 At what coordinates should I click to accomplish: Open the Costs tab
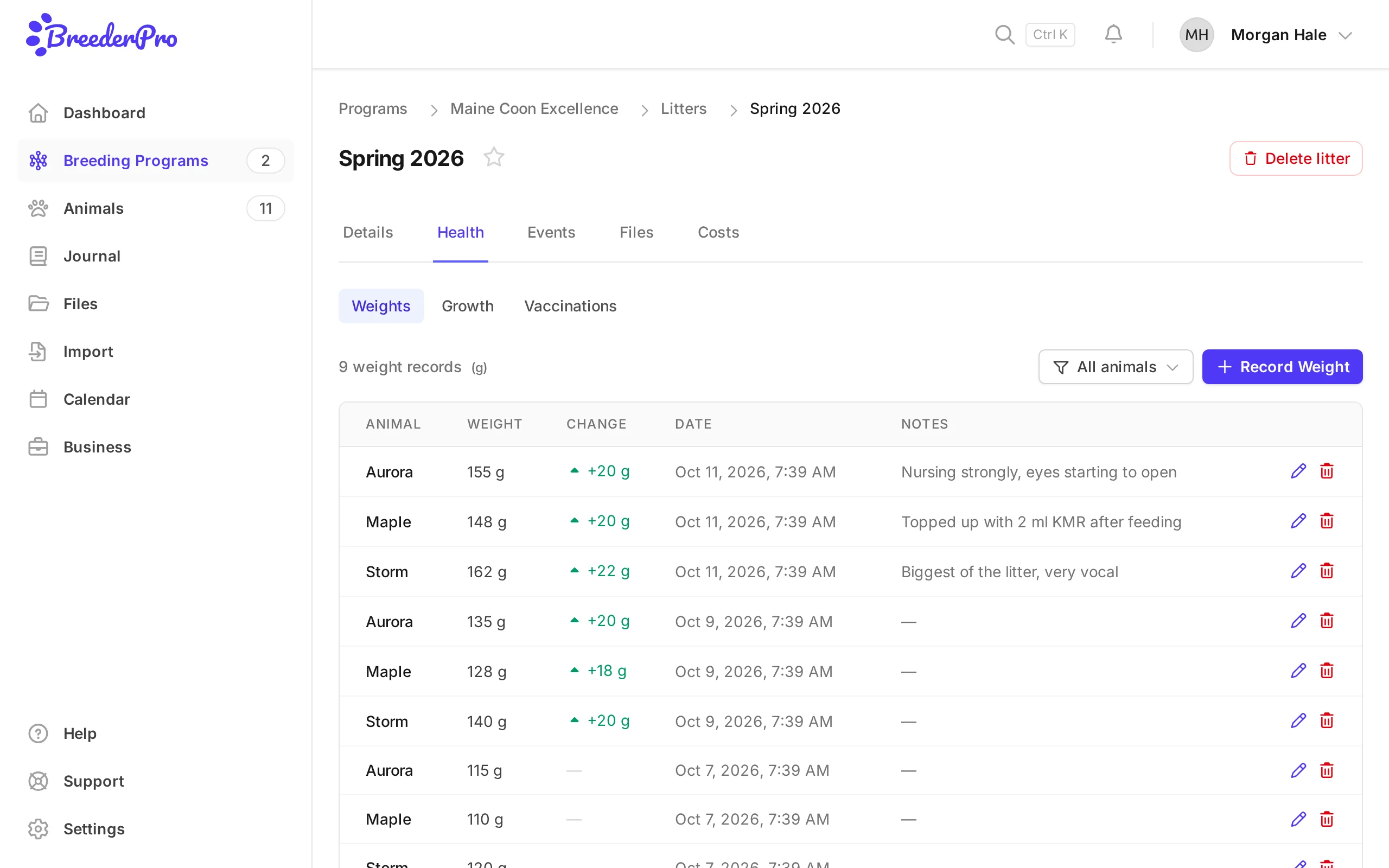[x=718, y=232]
